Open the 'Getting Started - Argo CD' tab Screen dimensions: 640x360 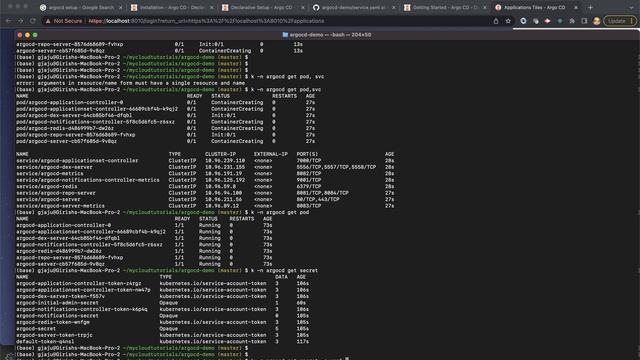pos(444,7)
